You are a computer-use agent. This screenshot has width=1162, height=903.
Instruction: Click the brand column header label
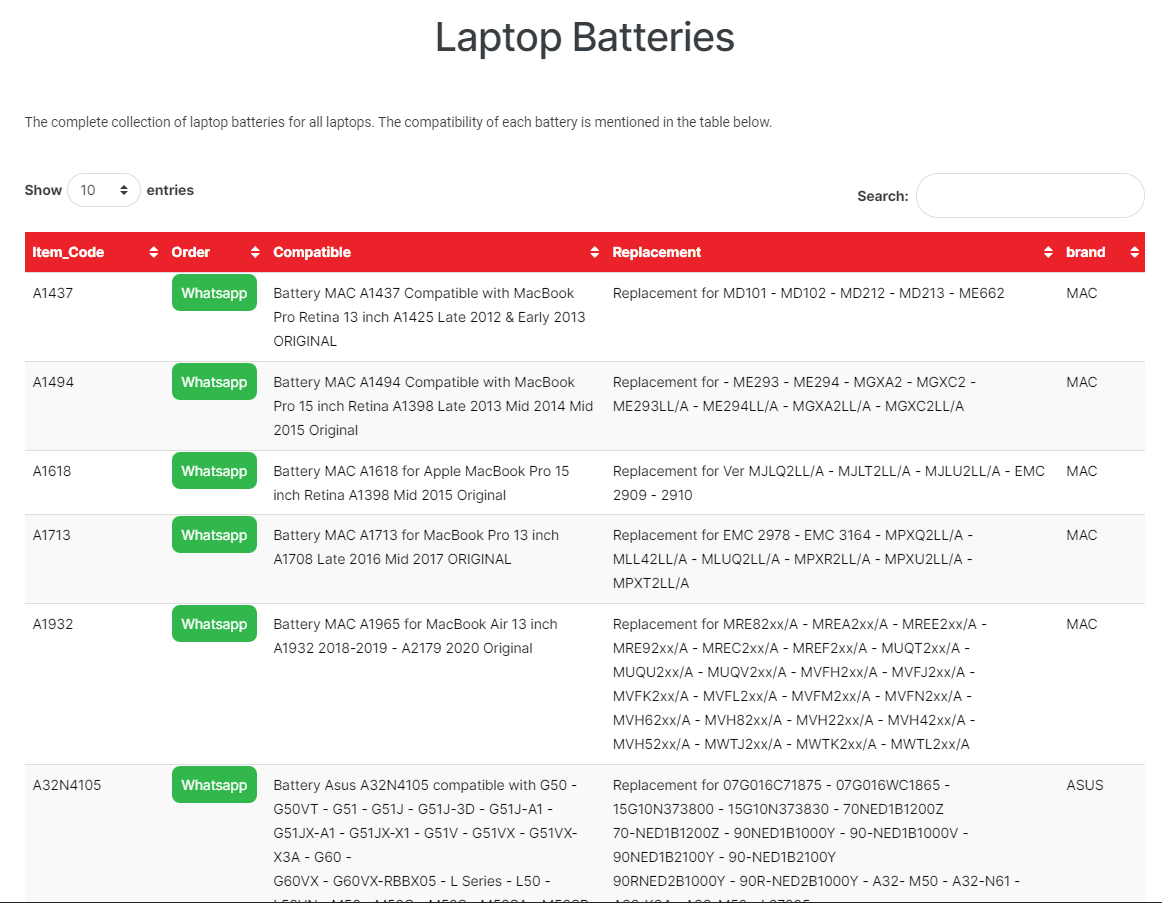tap(1086, 252)
